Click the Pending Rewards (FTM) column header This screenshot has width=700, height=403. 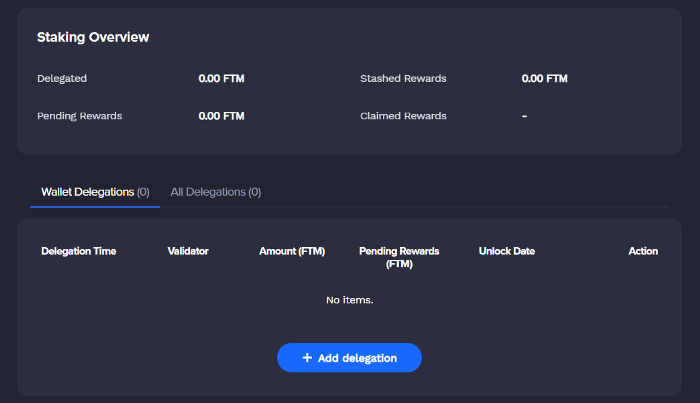click(399, 258)
